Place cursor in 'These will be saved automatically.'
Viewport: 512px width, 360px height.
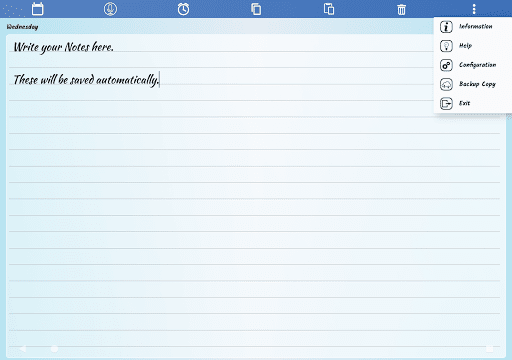pos(87,80)
